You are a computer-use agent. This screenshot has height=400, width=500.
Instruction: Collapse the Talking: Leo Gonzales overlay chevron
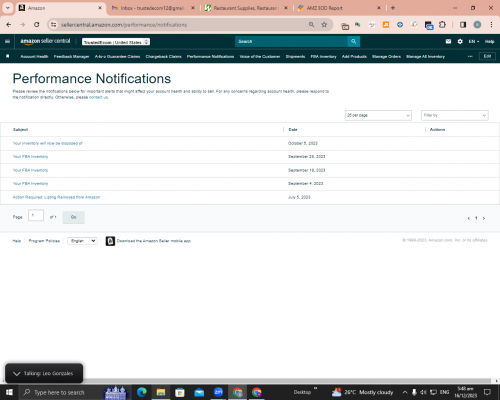[16, 374]
